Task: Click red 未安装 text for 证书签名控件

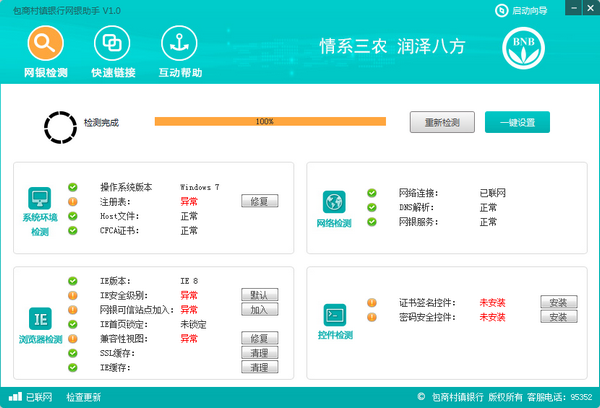Action: [492, 303]
